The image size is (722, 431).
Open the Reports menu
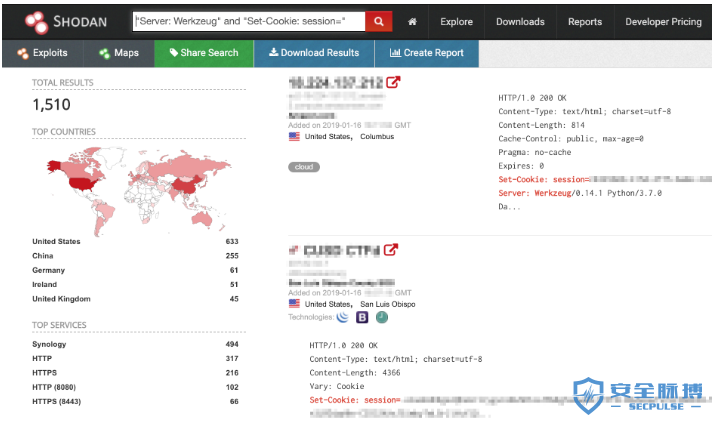(x=585, y=22)
